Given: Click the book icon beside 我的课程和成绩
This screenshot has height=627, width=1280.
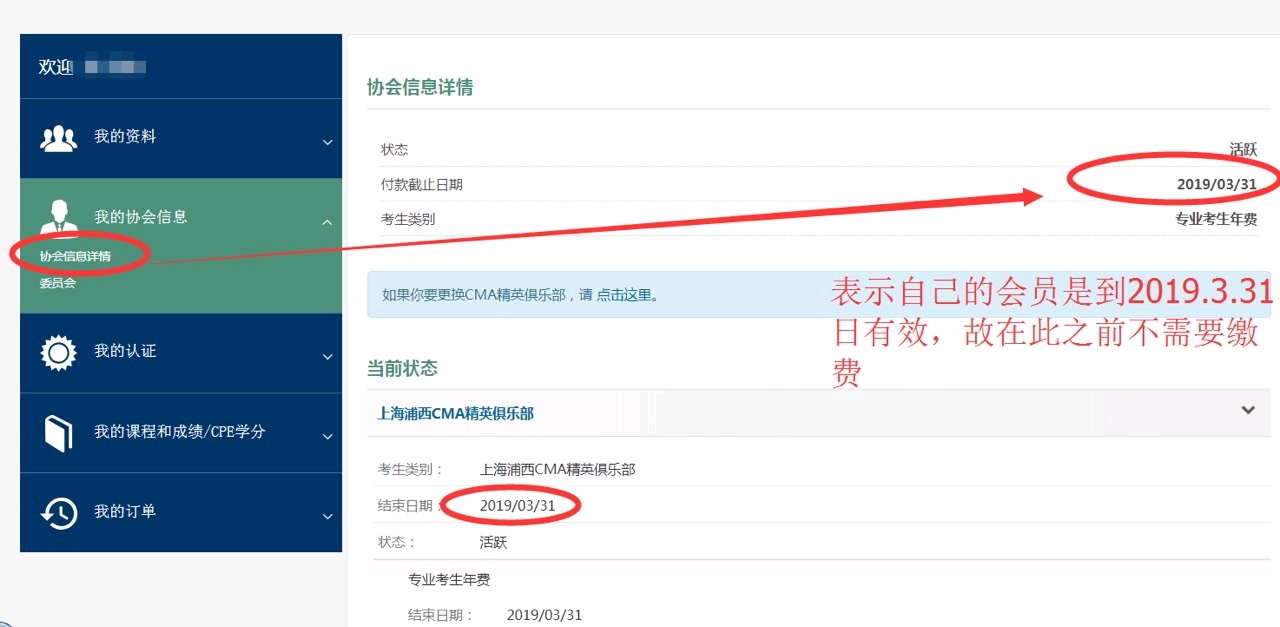Looking at the screenshot, I should (x=58, y=433).
